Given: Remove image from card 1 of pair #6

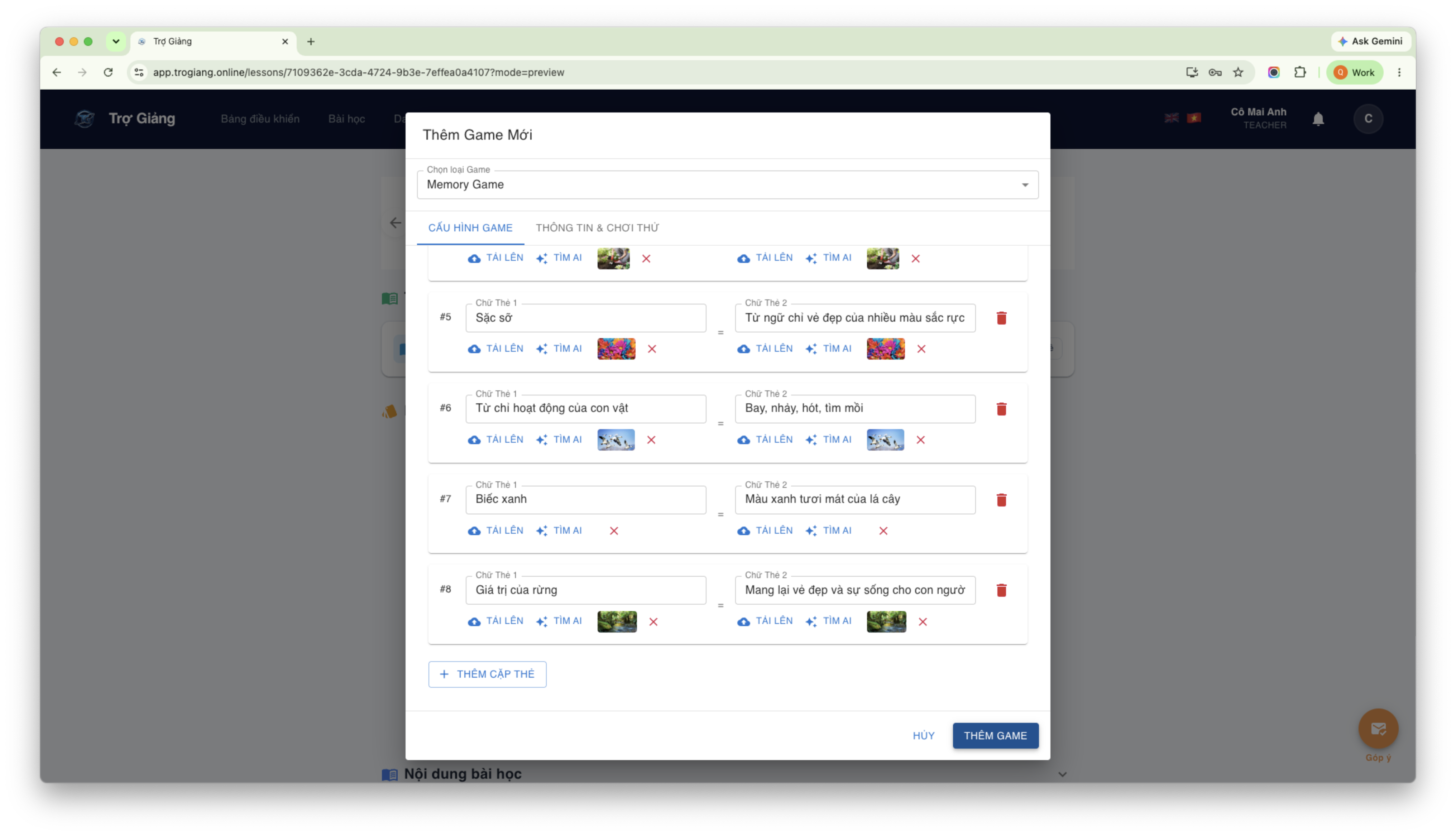Looking at the screenshot, I should (x=651, y=440).
